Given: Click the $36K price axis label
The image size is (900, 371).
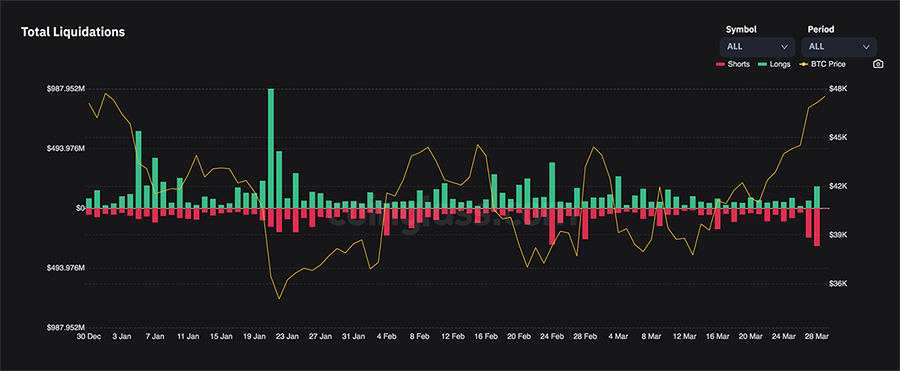Looking at the screenshot, I should tap(838, 284).
